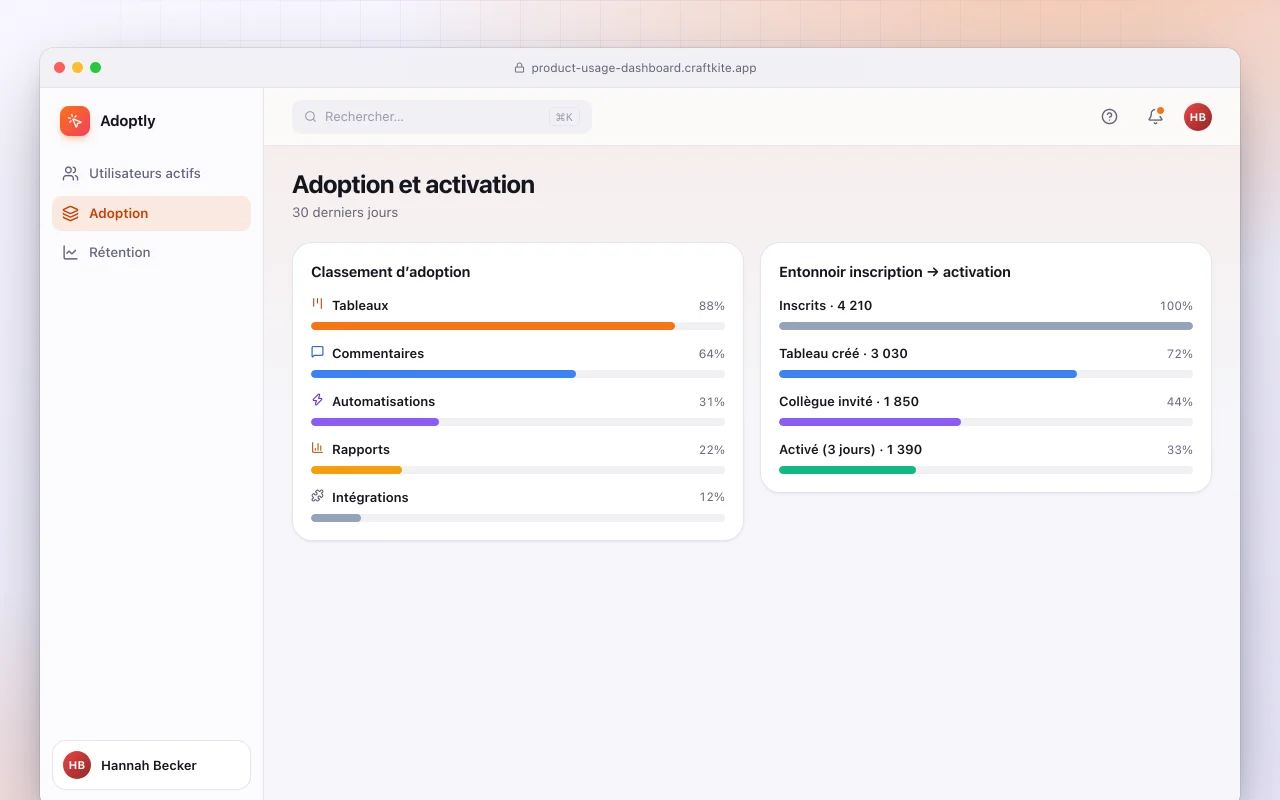
Task: Click "Tableau créé · 3 030" label
Action: [844, 354]
